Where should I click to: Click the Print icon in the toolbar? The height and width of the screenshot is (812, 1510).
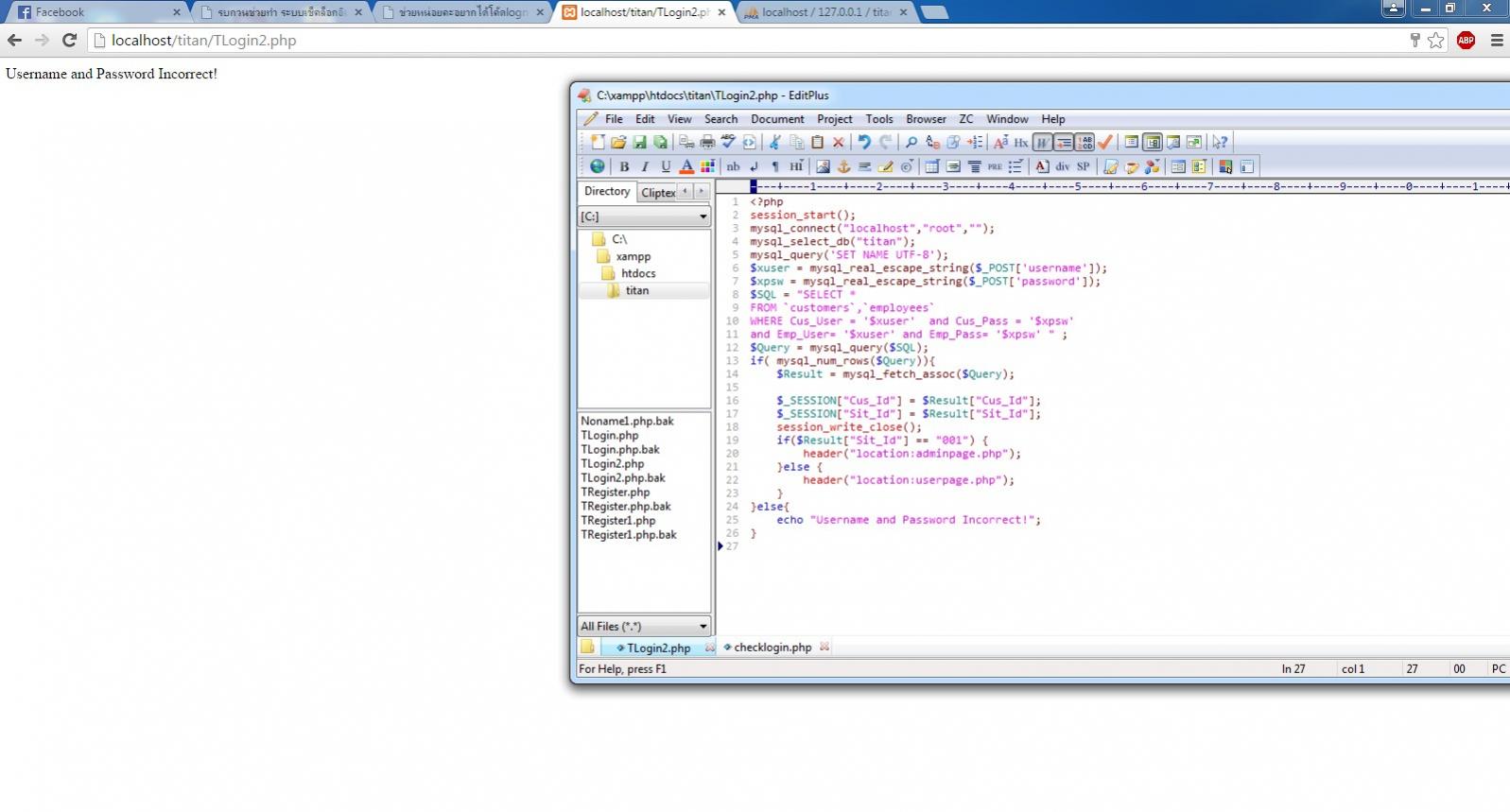[x=707, y=142]
